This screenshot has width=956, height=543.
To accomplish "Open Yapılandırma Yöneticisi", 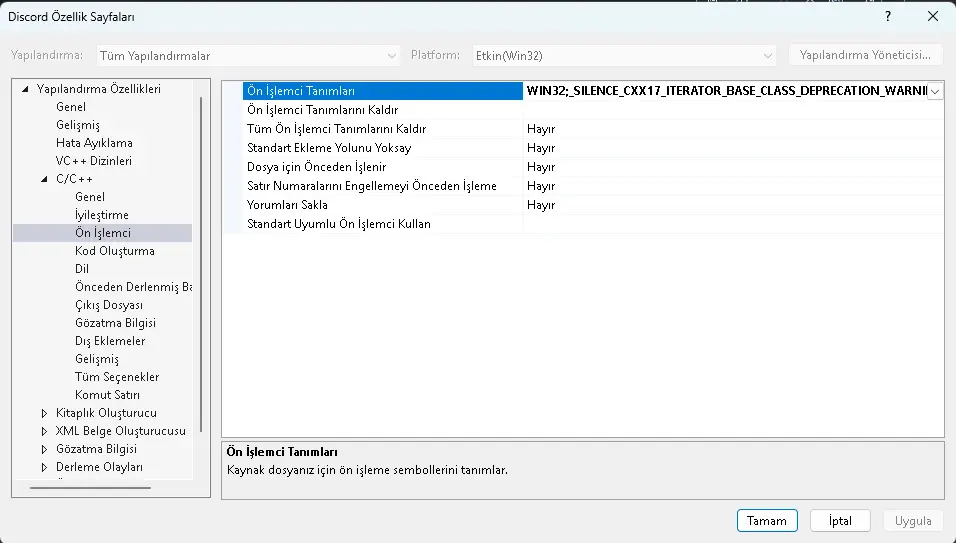I will pos(865,55).
